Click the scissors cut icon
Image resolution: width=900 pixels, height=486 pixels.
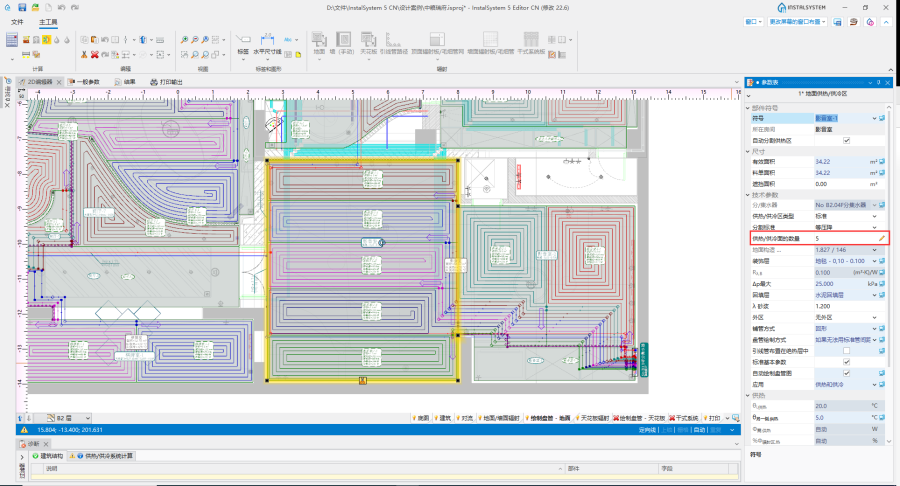tap(83, 54)
